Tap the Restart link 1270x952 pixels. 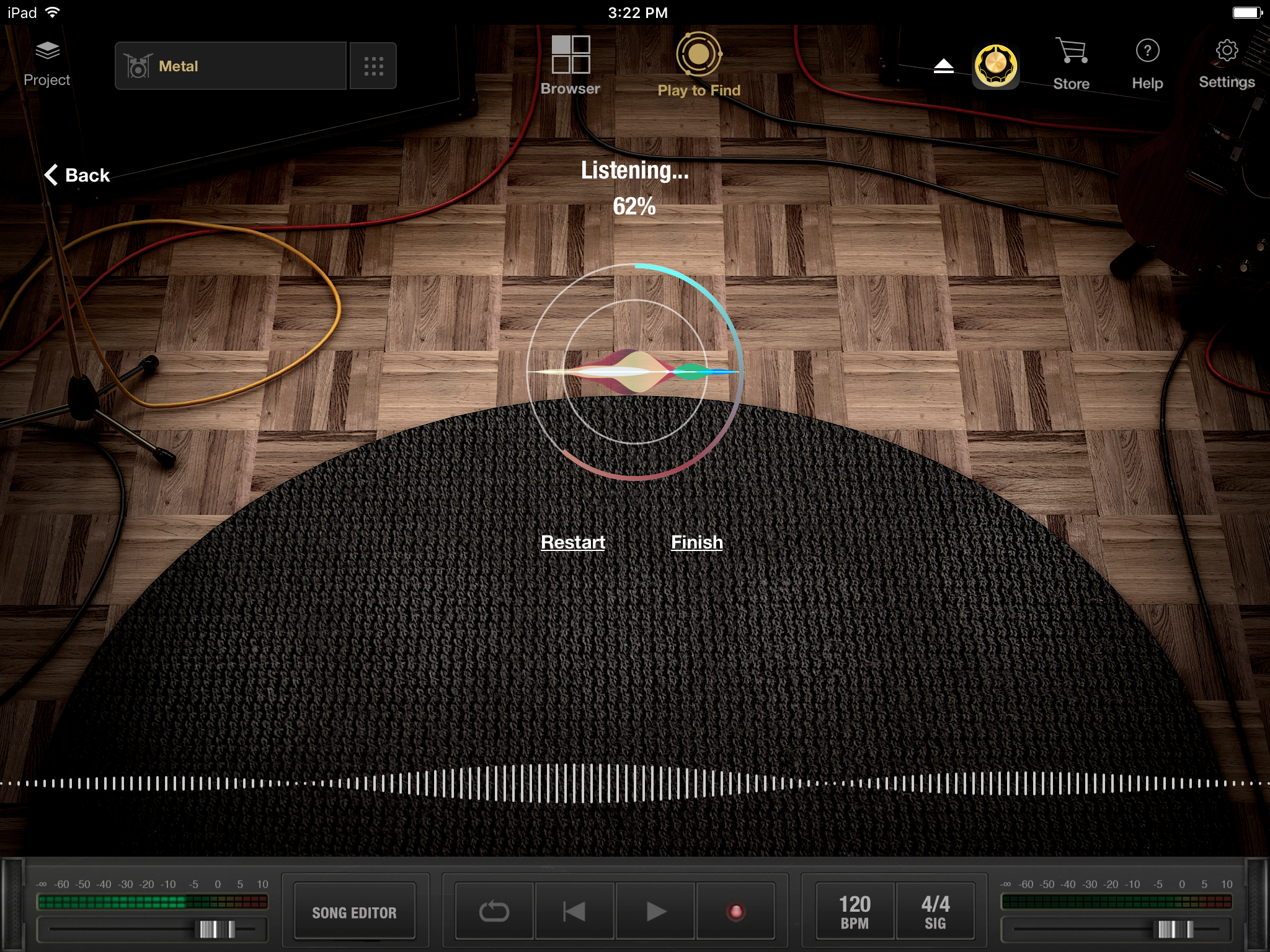click(x=573, y=542)
